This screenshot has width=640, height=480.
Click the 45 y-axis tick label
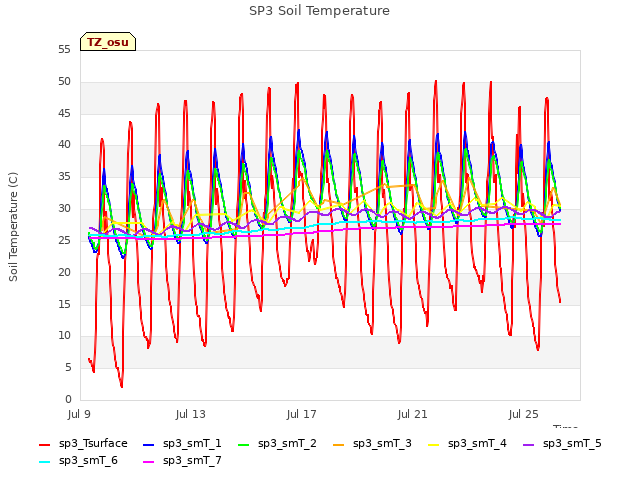pyautogui.click(x=64, y=113)
